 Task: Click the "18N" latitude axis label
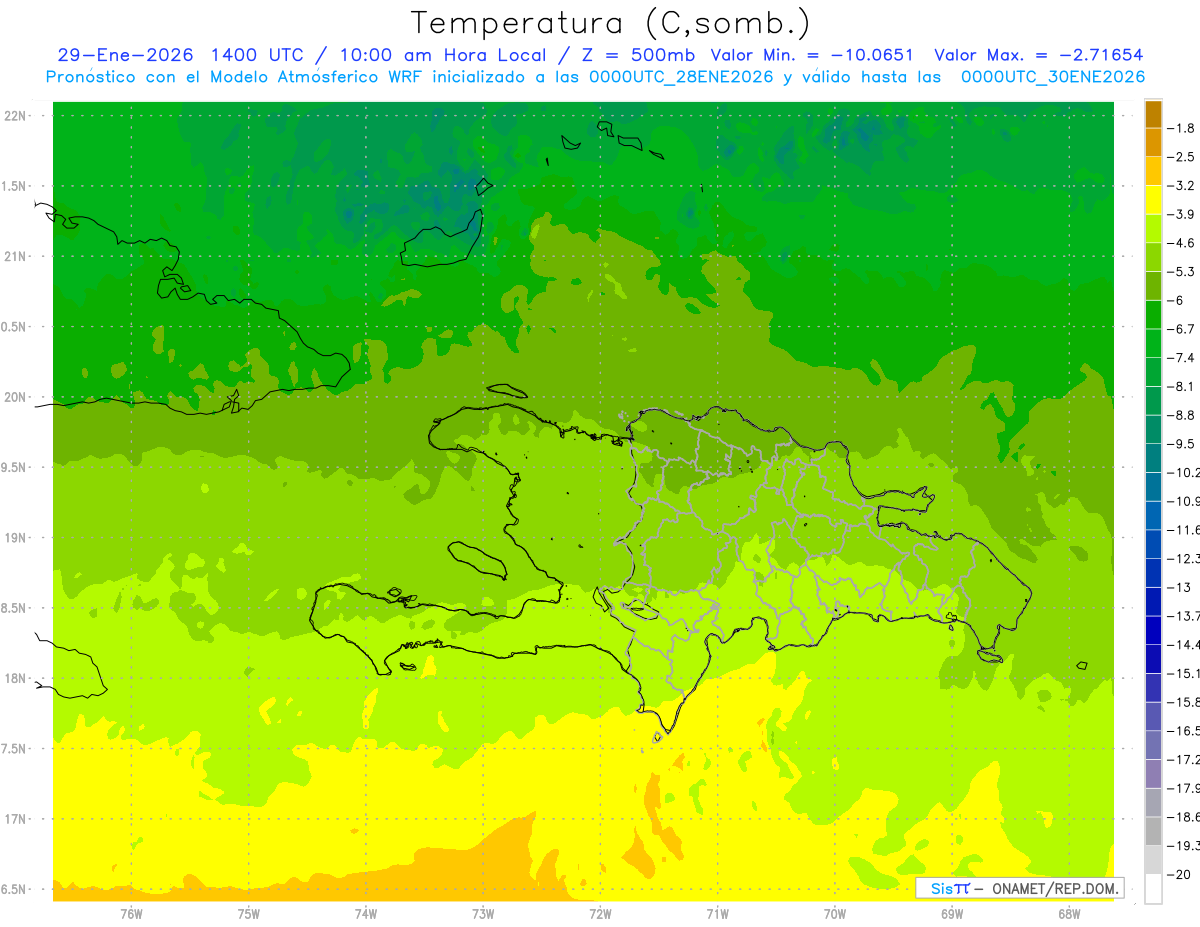point(17,679)
